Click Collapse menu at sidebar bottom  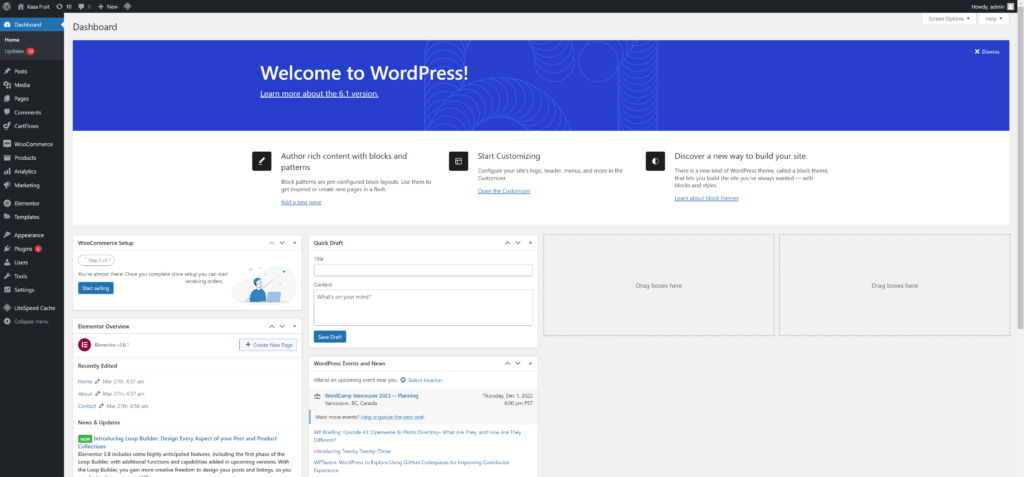(x=32, y=321)
